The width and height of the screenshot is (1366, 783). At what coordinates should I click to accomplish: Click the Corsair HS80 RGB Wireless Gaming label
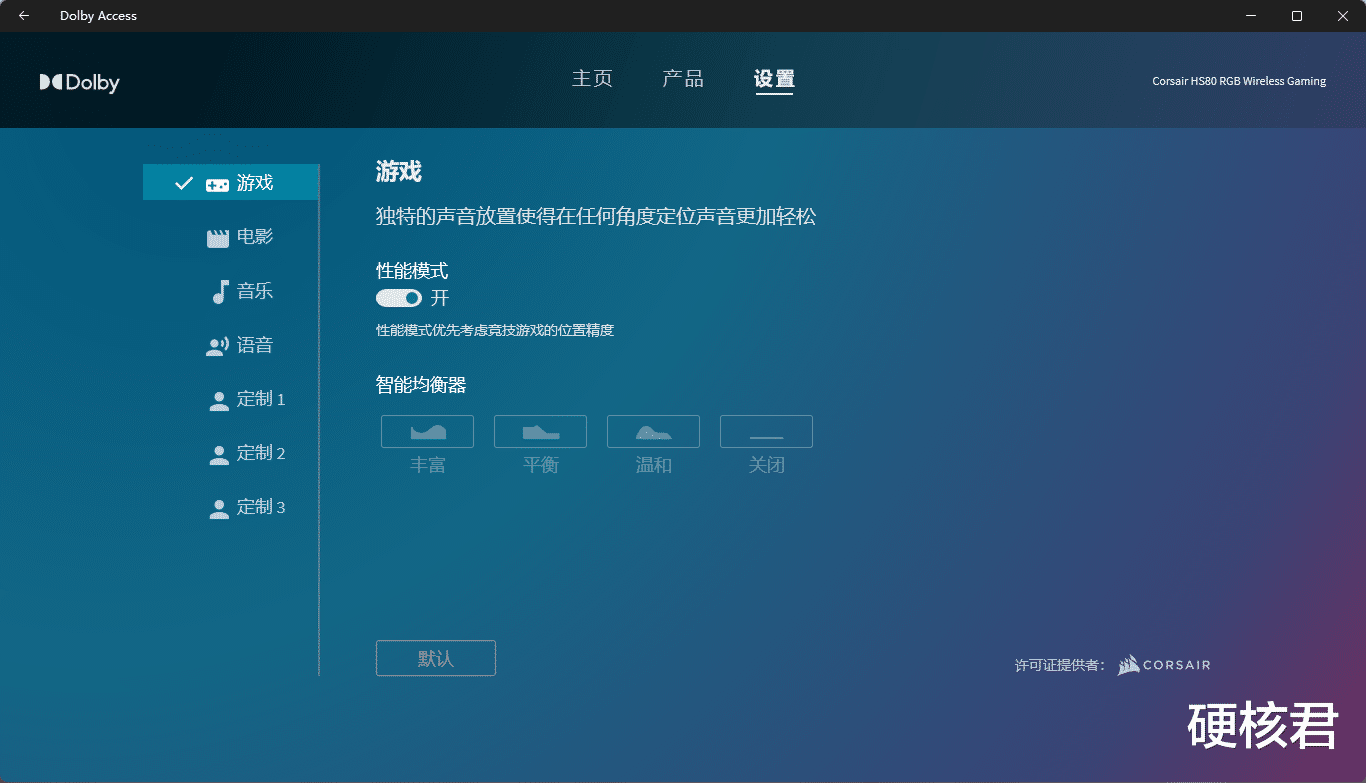[x=1239, y=81]
